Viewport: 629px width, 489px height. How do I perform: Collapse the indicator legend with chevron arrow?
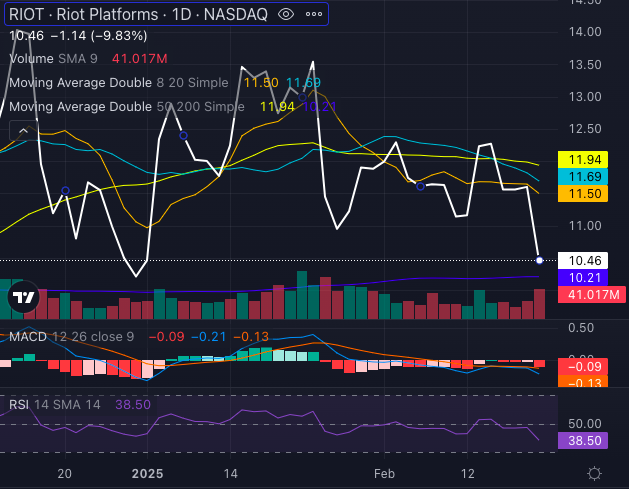22,131
